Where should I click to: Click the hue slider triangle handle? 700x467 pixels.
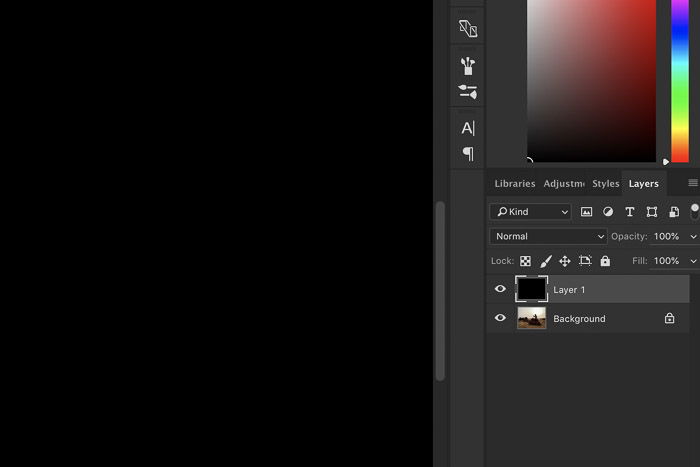666,162
